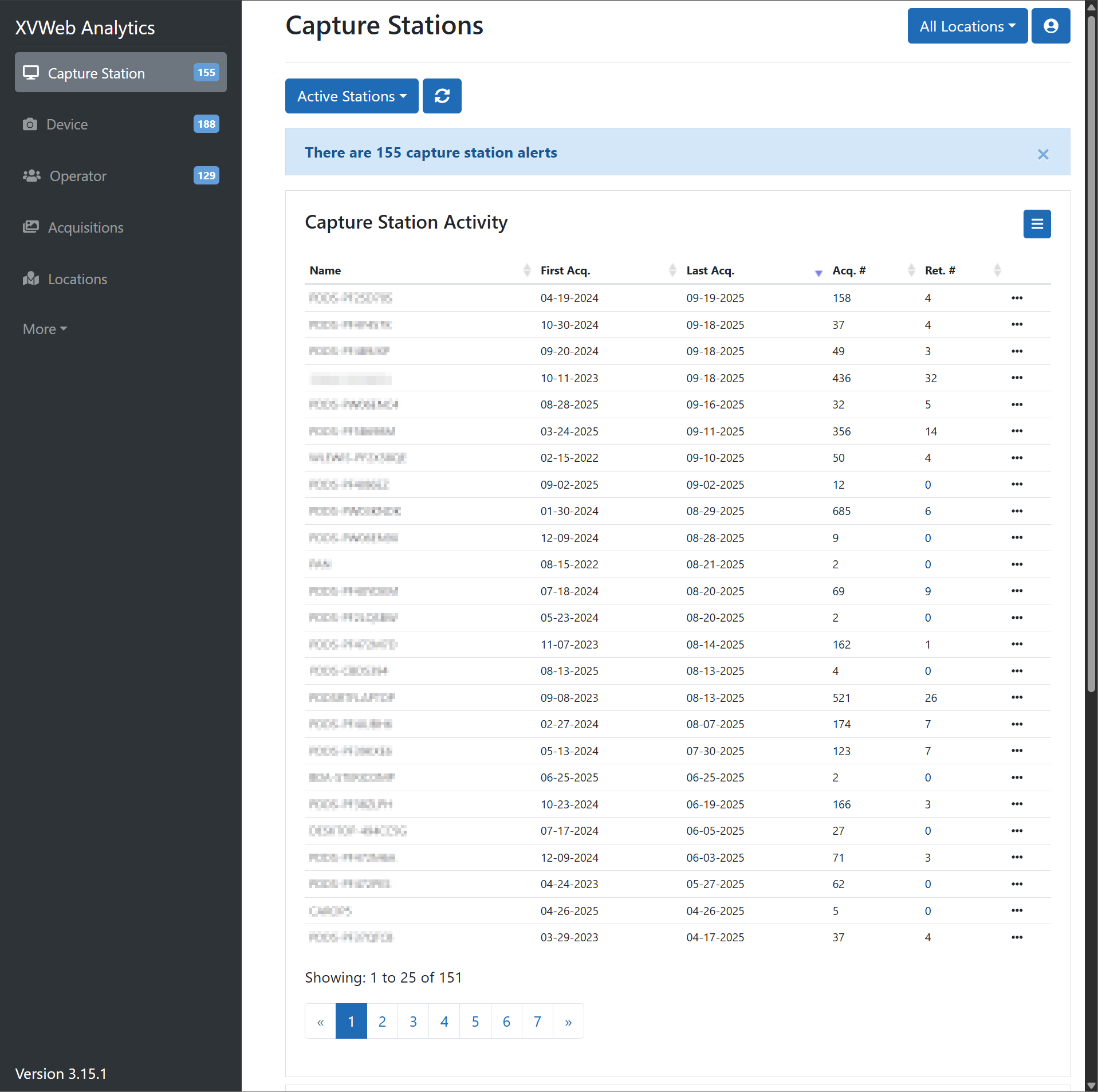
Task: Go to page 4 of results
Action: point(444,1021)
